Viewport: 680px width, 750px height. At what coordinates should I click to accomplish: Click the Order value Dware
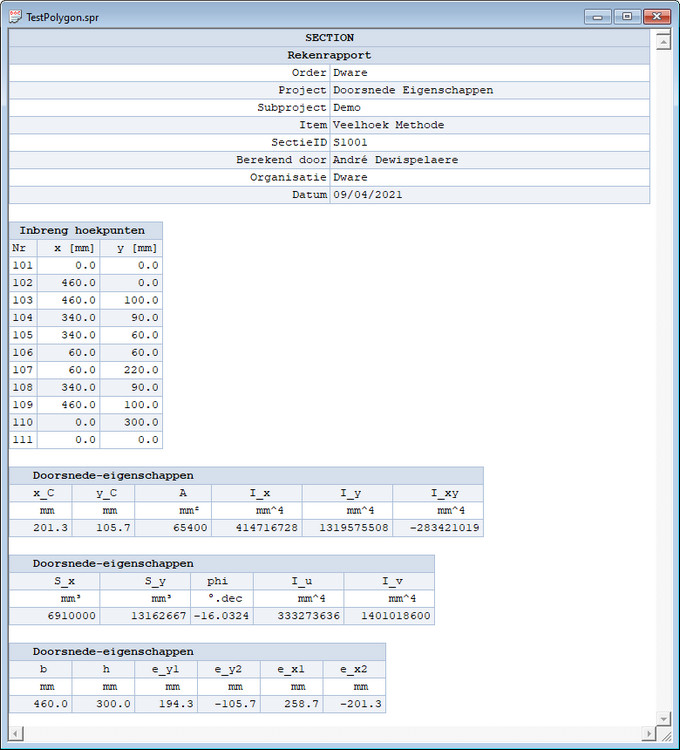coord(350,73)
